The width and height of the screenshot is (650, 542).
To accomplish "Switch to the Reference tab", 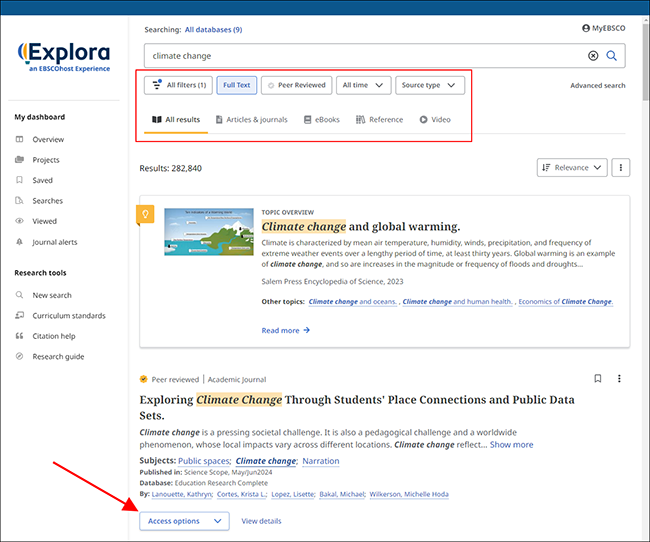I will [379, 120].
